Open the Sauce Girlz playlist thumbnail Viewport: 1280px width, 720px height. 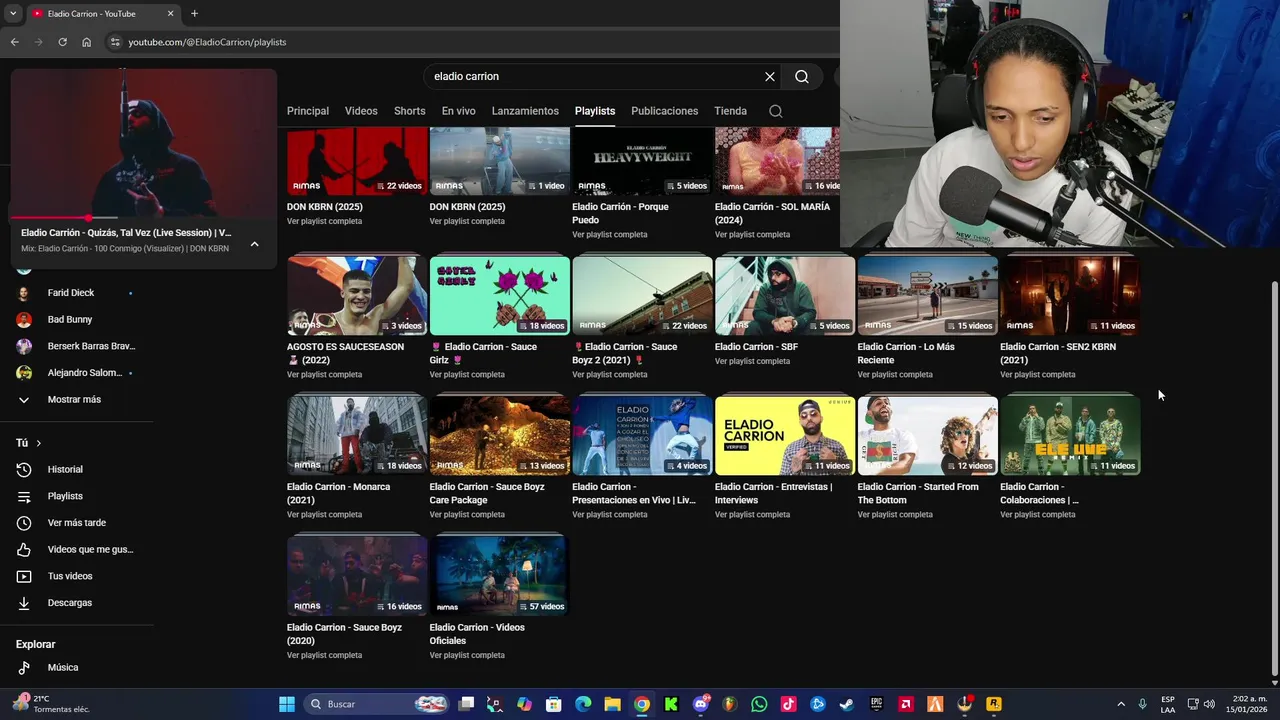click(x=499, y=295)
